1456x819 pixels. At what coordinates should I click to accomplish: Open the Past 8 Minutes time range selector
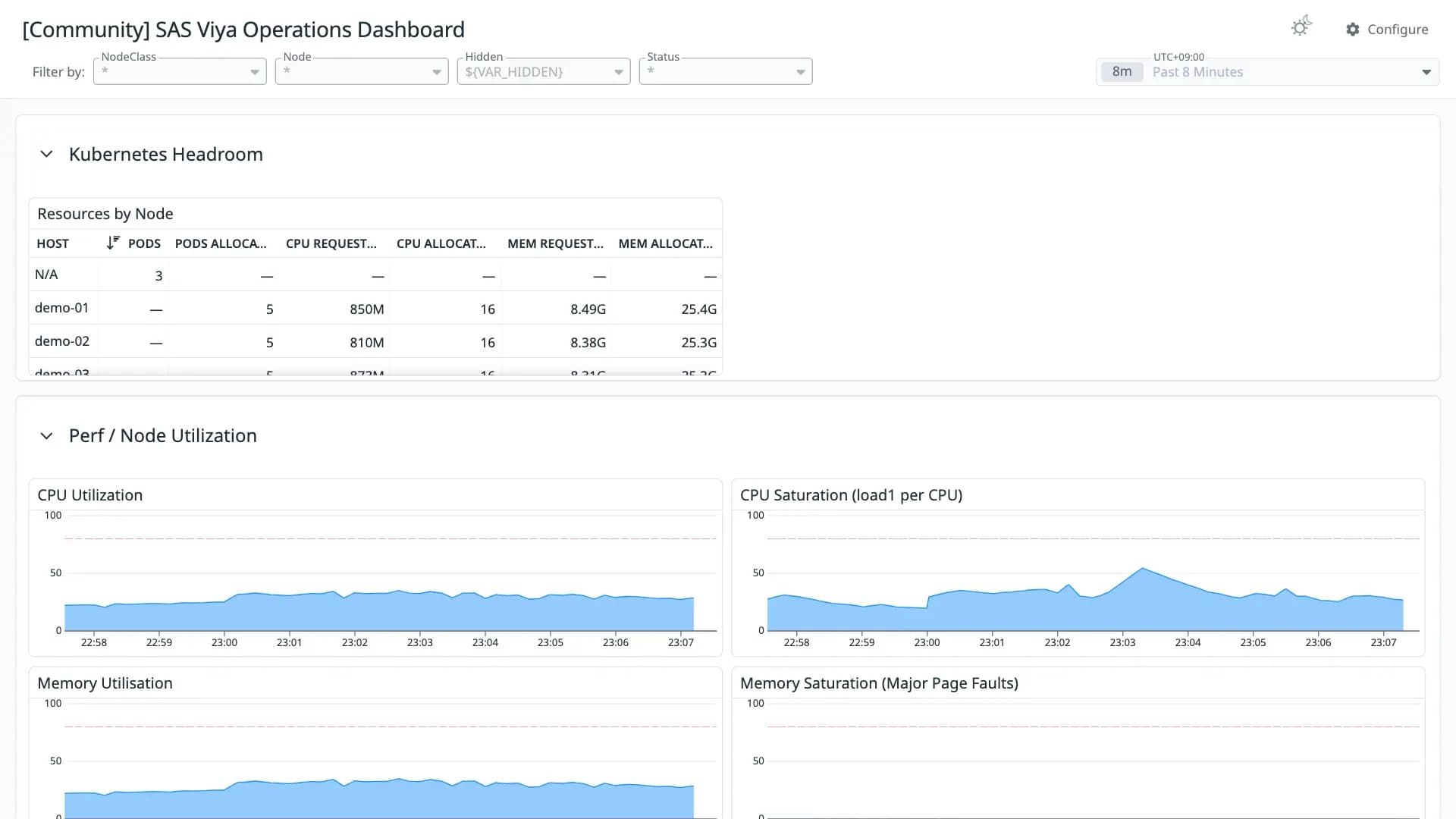(x=1267, y=72)
